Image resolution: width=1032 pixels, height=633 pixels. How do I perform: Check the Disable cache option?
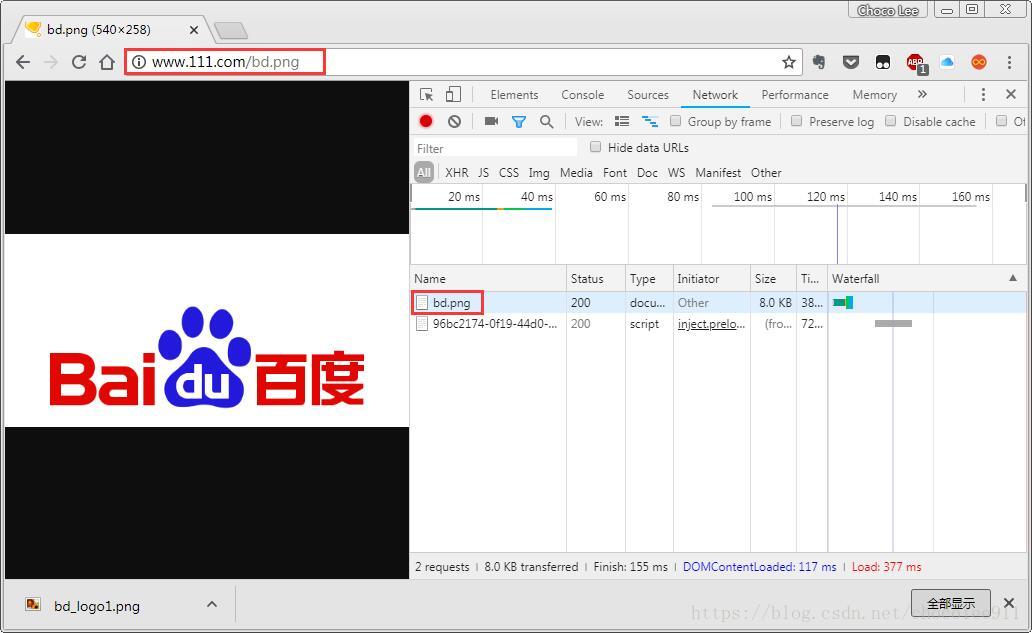[x=890, y=121]
